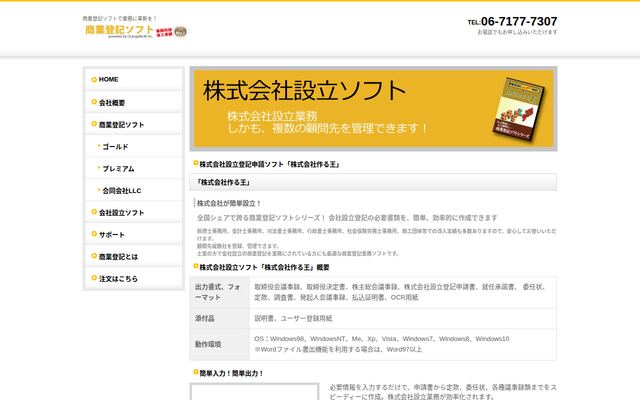The width and height of the screenshot is (640, 400).
Task: Click the software box image in banner
Action: click(519, 110)
